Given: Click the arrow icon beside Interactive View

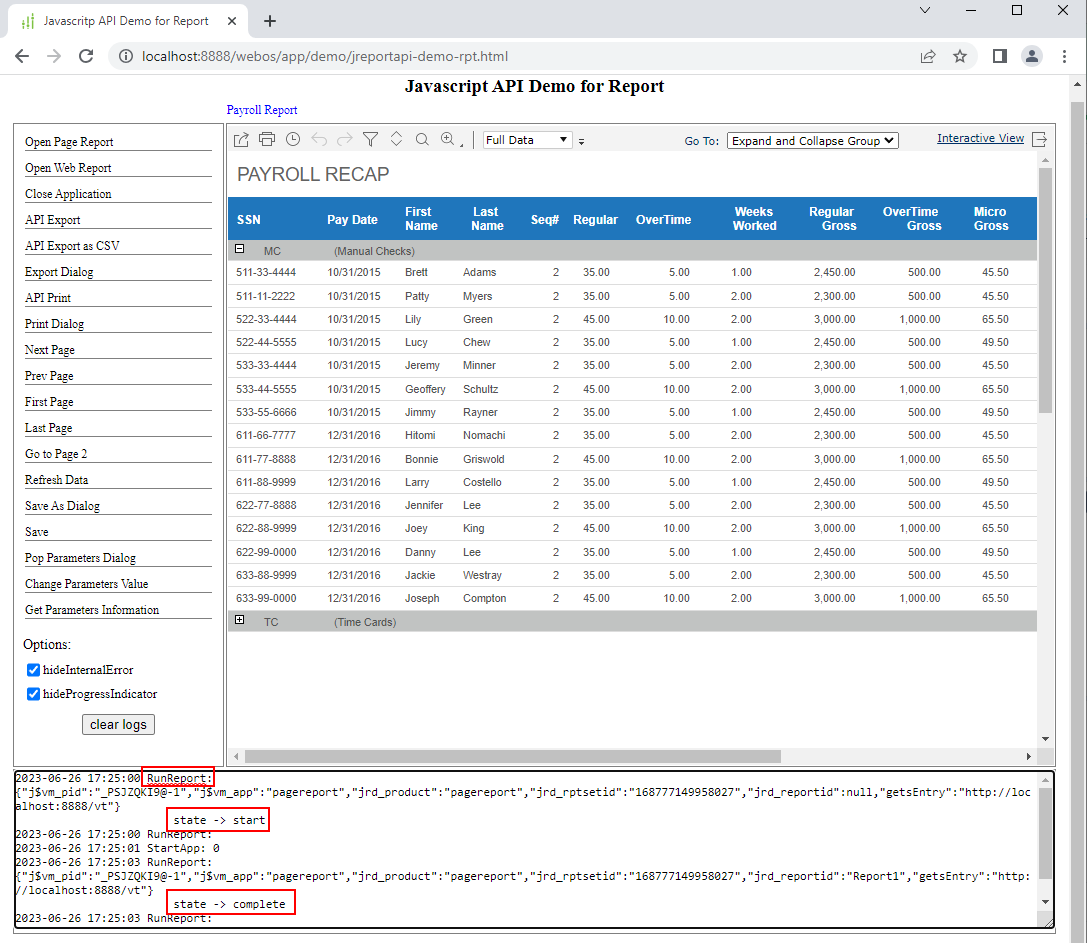Looking at the screenshot, I should coord(1040,138).
